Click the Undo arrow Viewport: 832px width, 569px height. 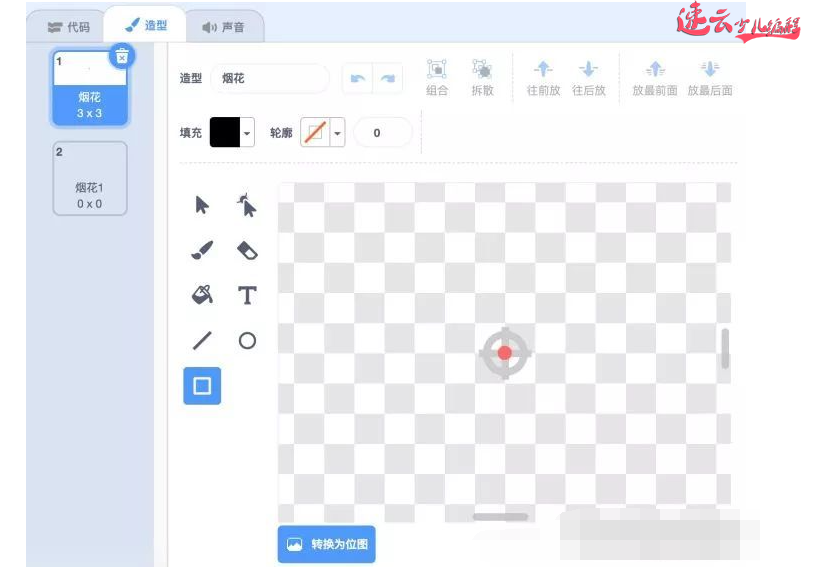[x=358, y=79]
